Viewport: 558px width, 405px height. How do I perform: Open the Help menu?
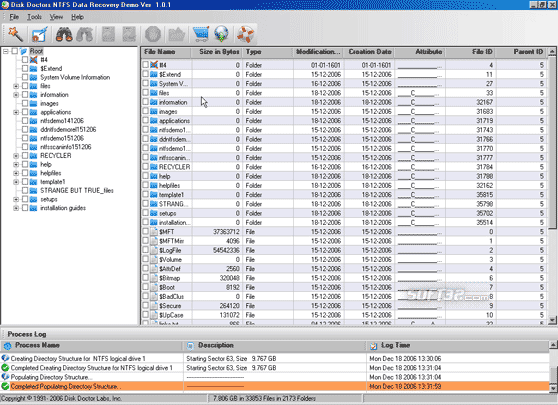(x=77, y=17)
